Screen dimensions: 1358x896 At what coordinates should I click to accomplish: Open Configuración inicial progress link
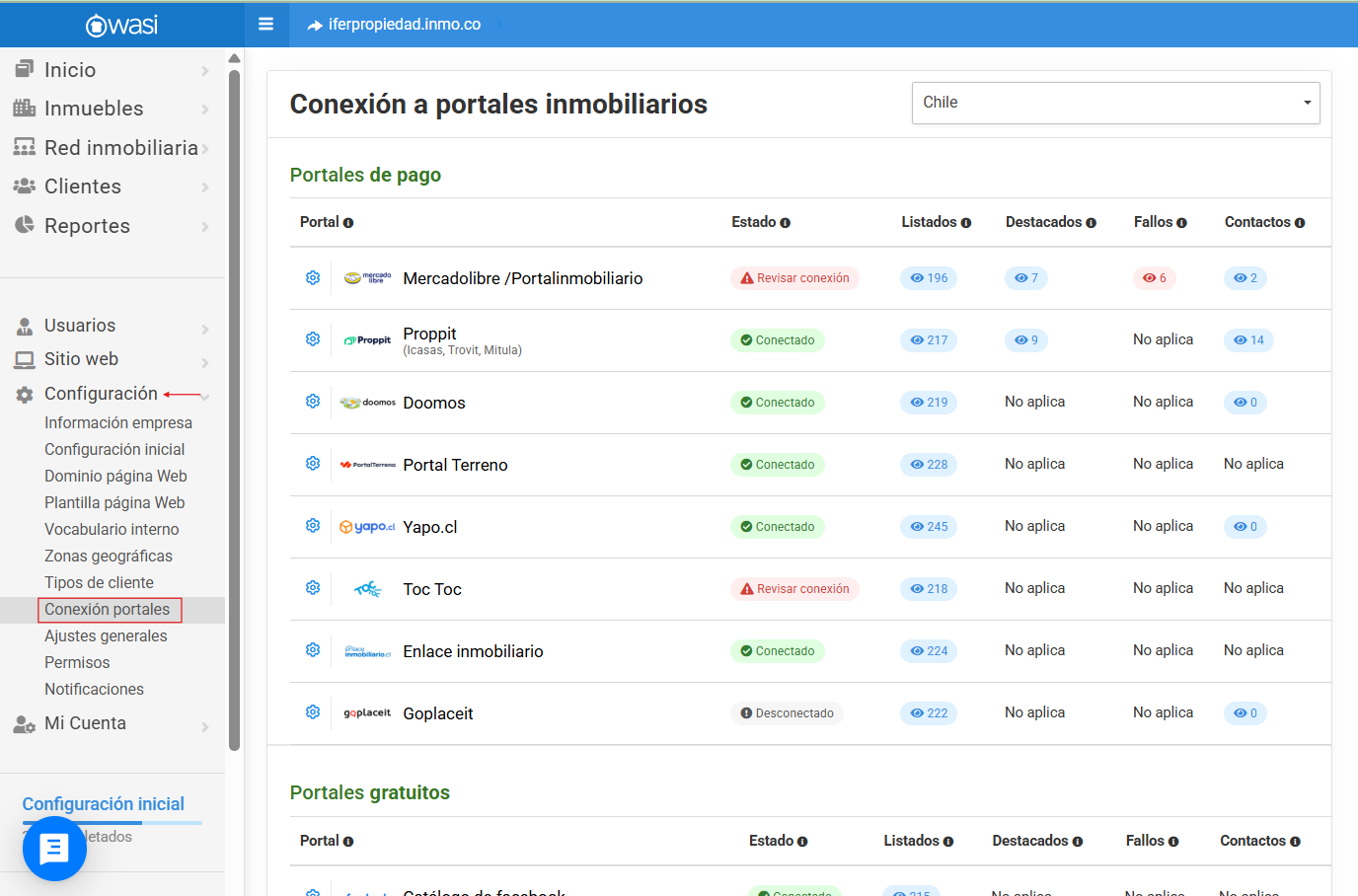click(x=104, y=804)
